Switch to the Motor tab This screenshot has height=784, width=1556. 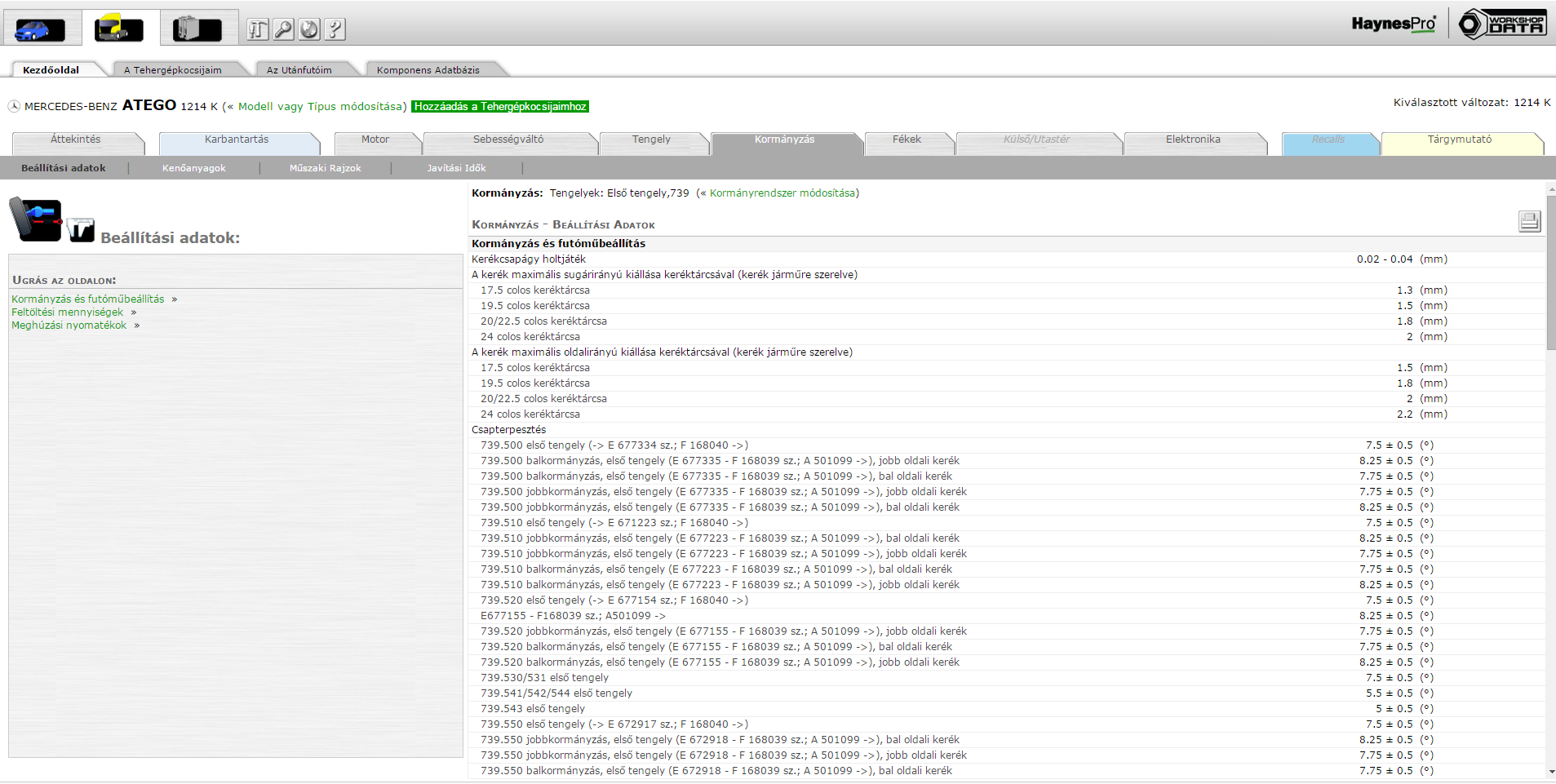(375, 140)
